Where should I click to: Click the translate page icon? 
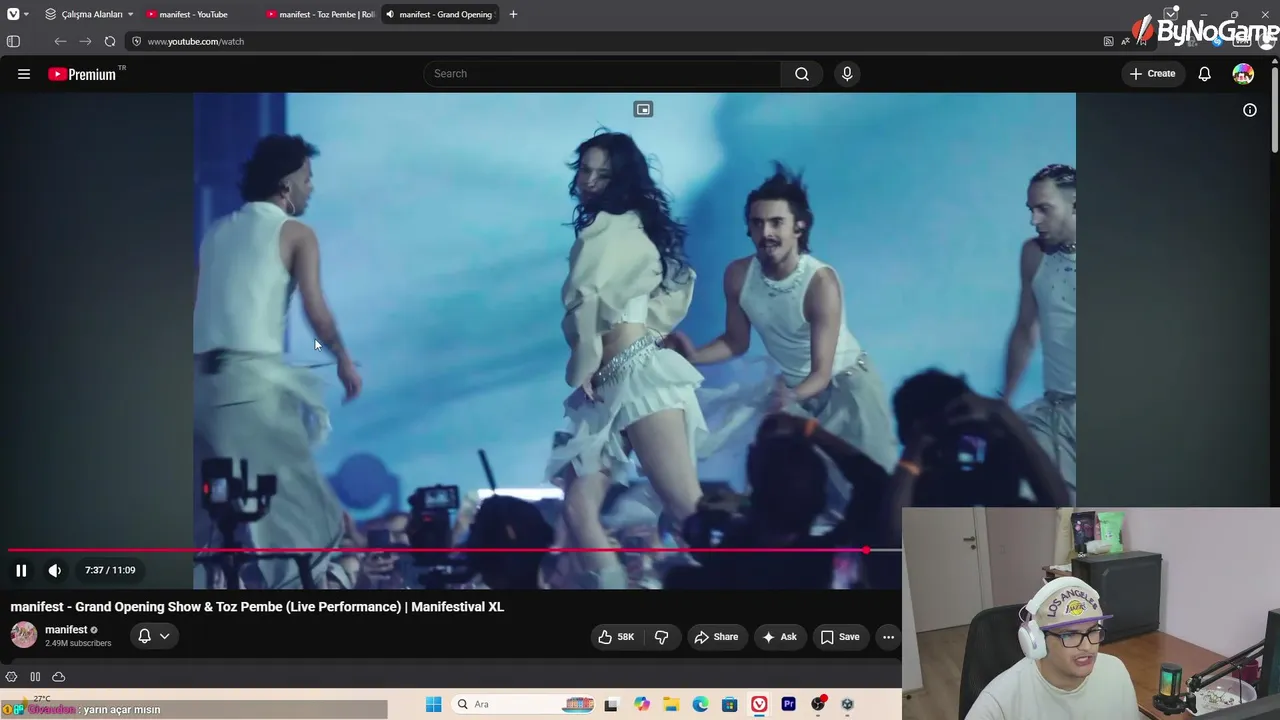(x=1126, y=41)
